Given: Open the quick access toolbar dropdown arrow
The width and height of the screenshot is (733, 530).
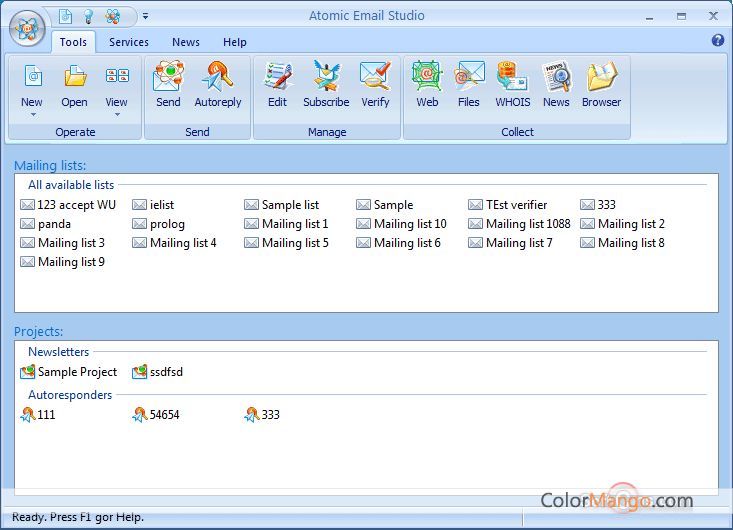Looking at the screenshot, I should pos(145,16).
